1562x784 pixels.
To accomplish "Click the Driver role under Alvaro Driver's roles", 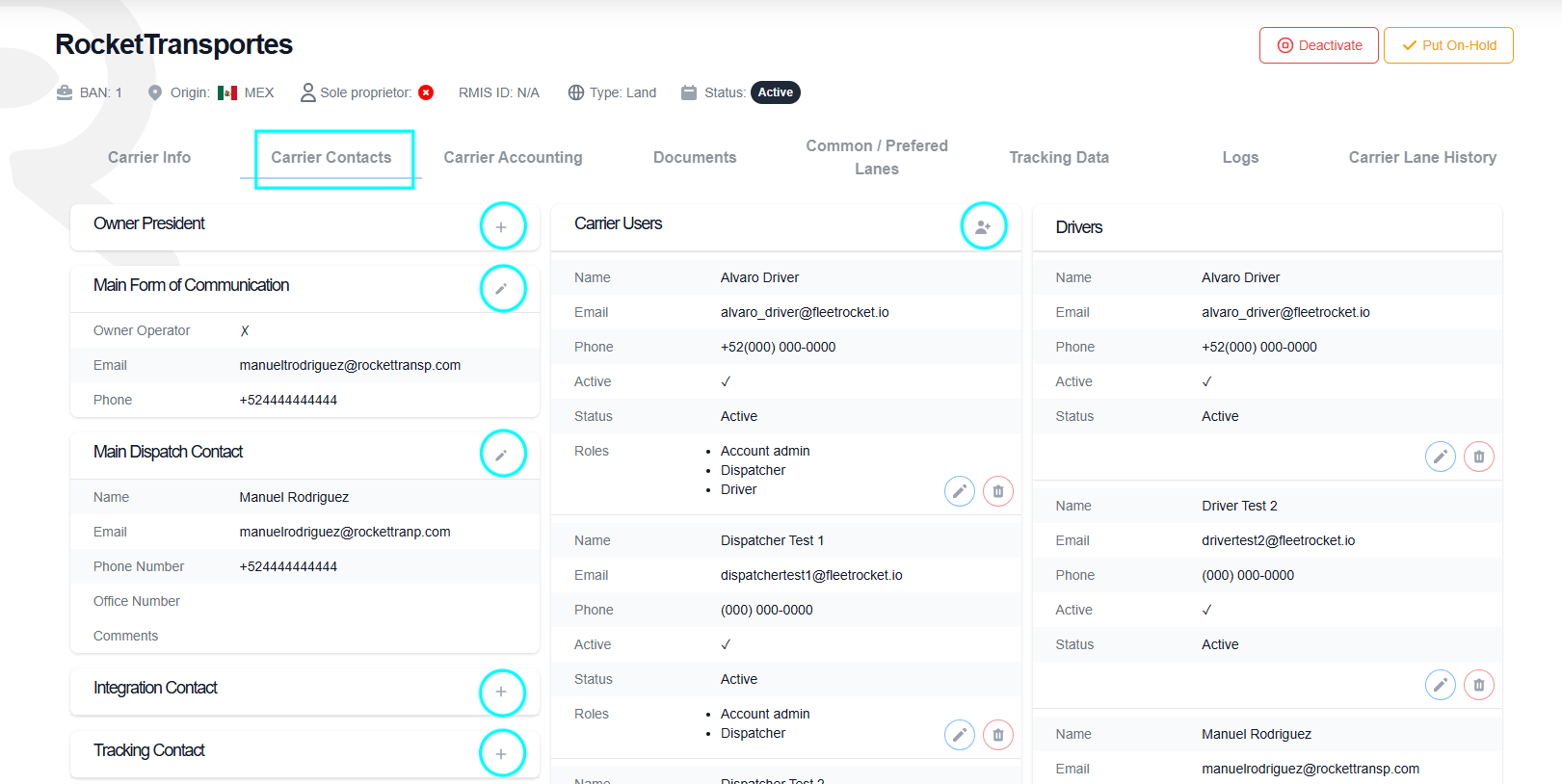I will [x=739, y=489].
